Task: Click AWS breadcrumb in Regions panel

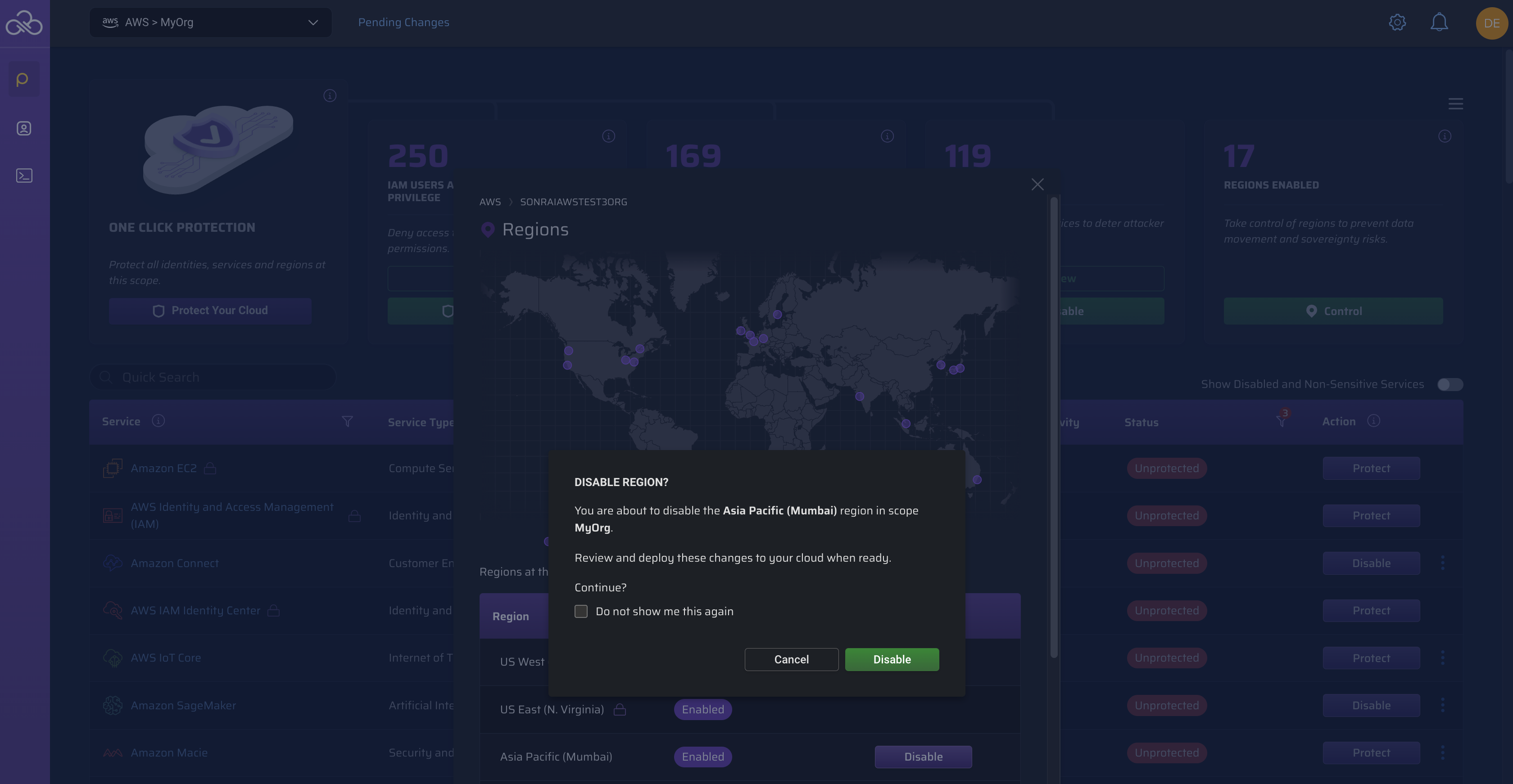Action: coord(490,202)
